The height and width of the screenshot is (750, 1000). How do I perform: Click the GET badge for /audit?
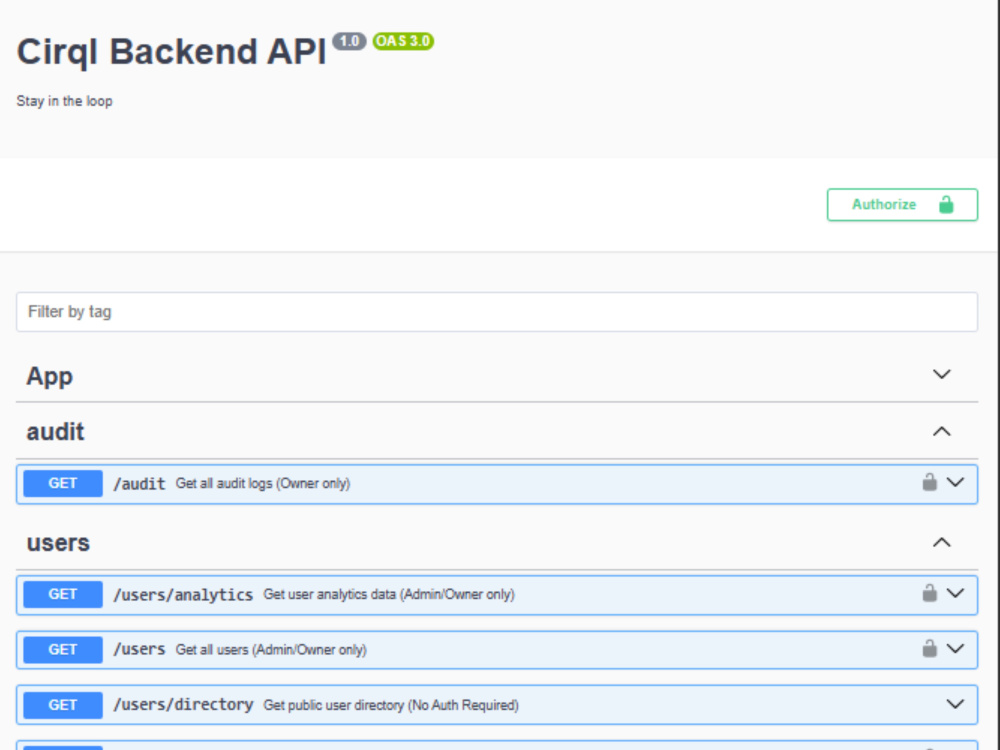point(62,483)
